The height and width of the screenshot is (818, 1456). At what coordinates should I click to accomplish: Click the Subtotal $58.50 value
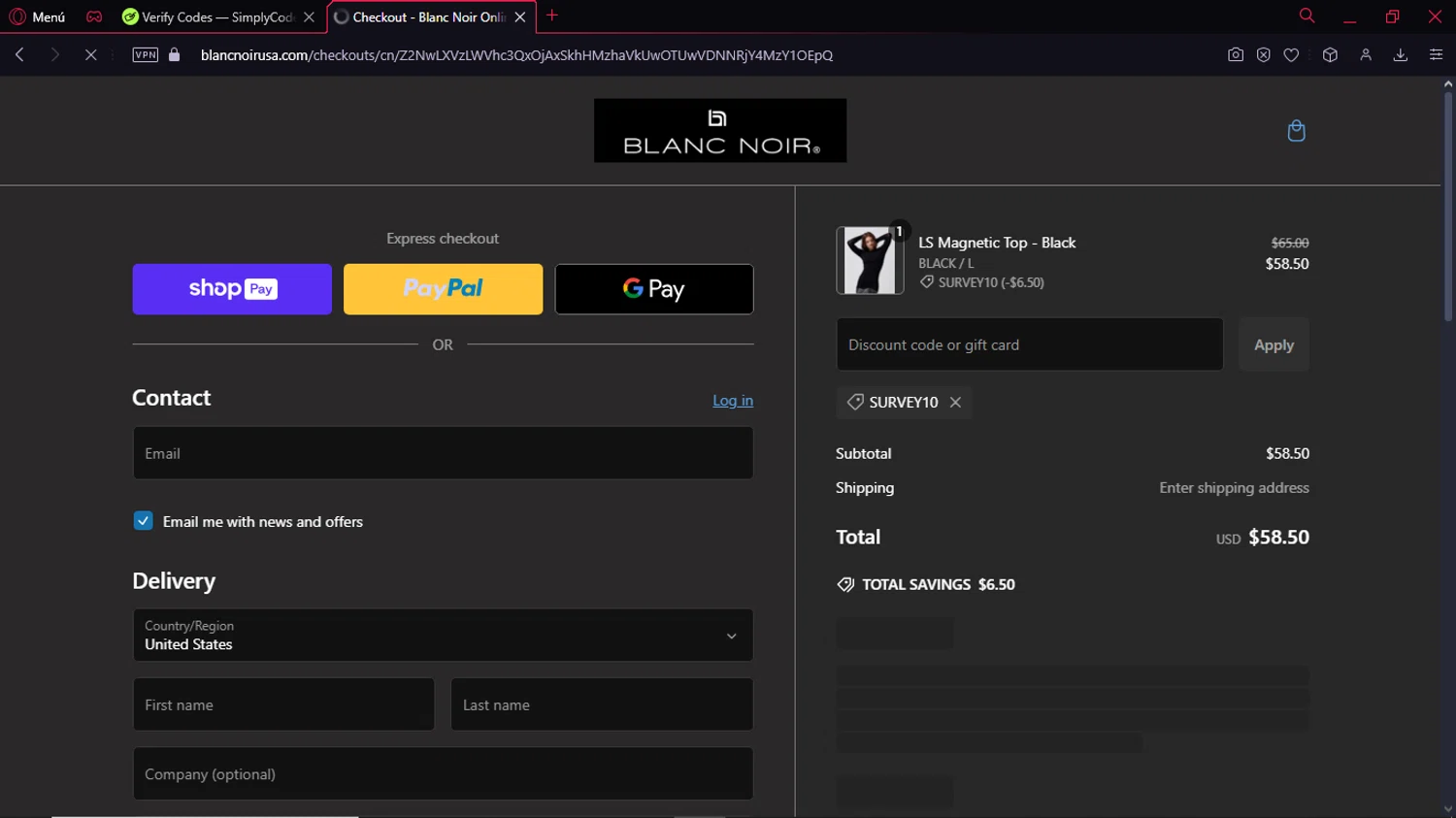pos(1287,453)
